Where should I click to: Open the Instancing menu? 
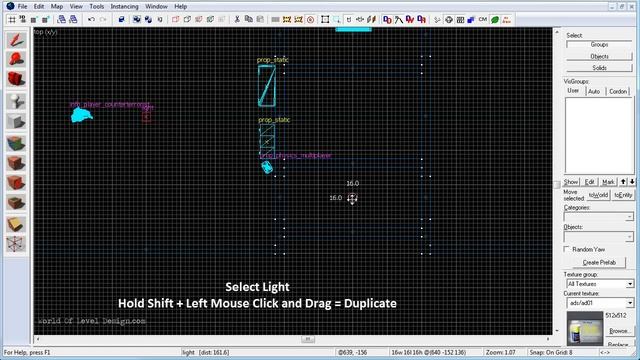124,7
